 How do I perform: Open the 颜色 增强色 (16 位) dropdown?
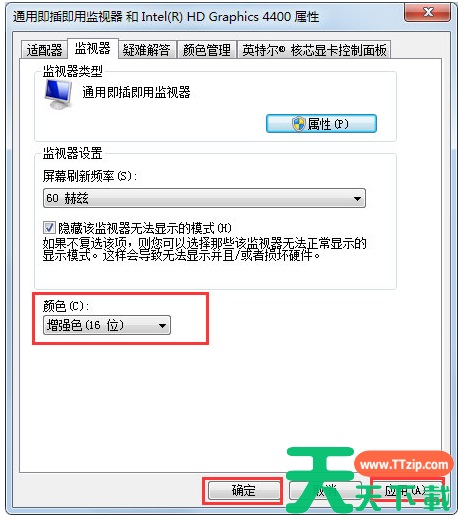click(107, 325)
